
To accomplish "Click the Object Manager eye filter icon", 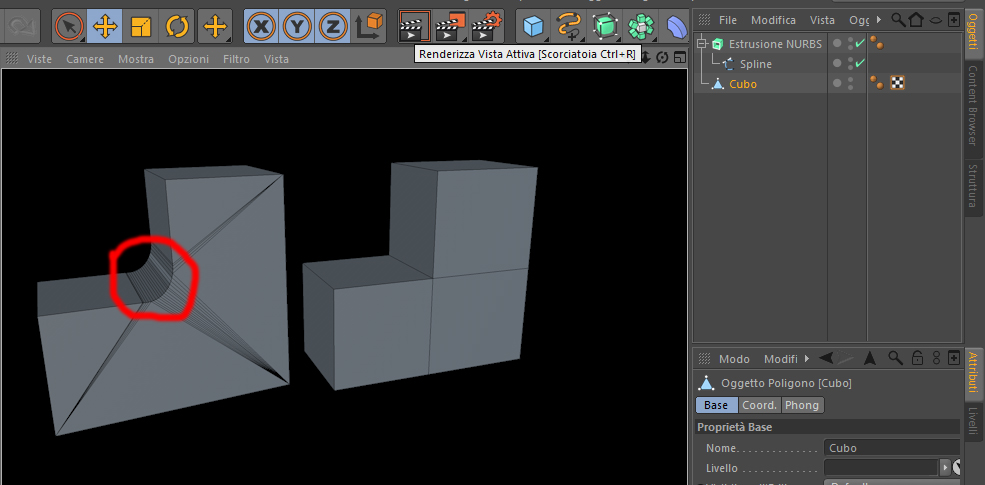I will pos(935,20).
